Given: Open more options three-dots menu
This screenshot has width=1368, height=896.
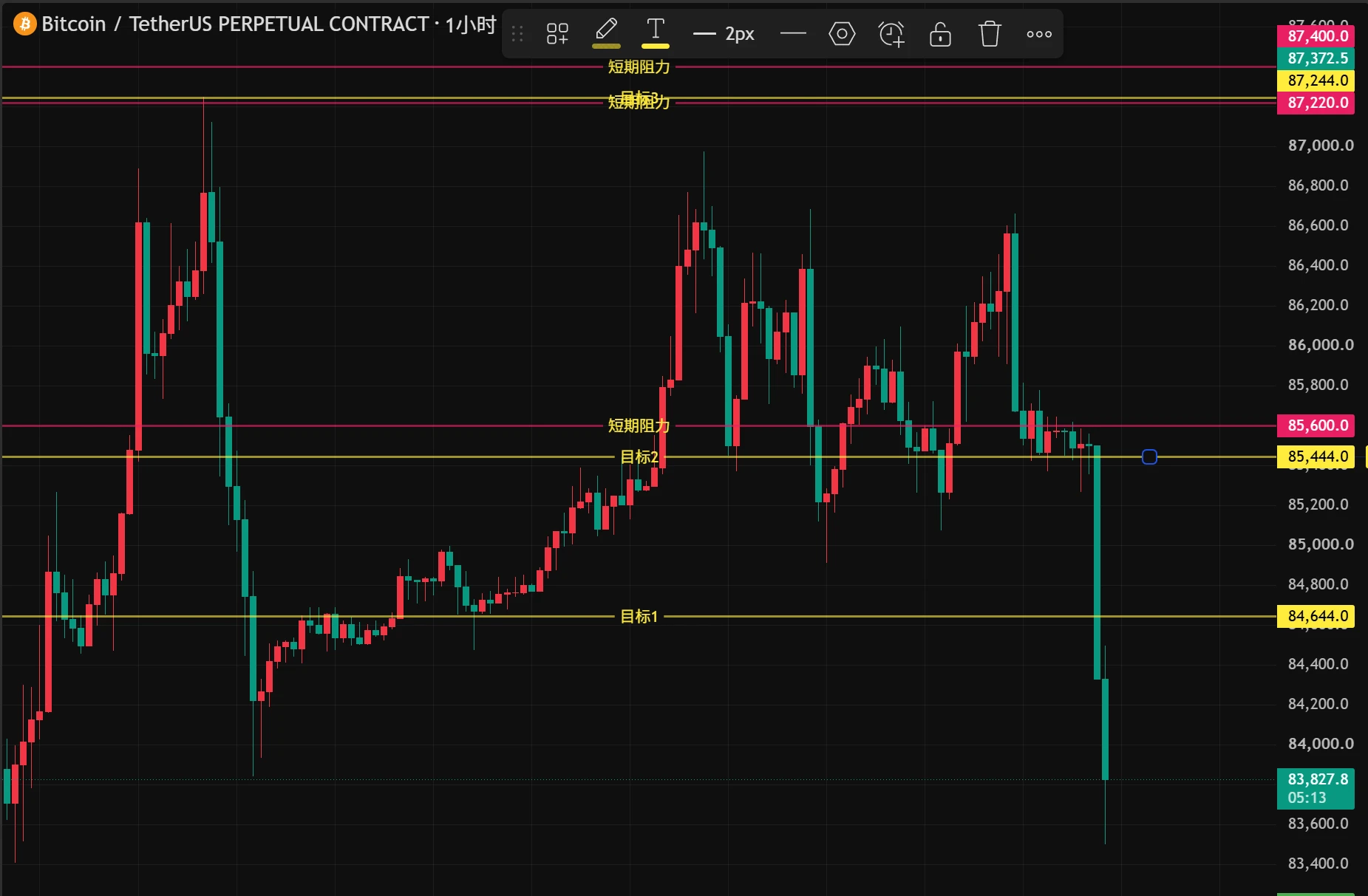Looking at the screenshot, I should (x=1039, y=34).
